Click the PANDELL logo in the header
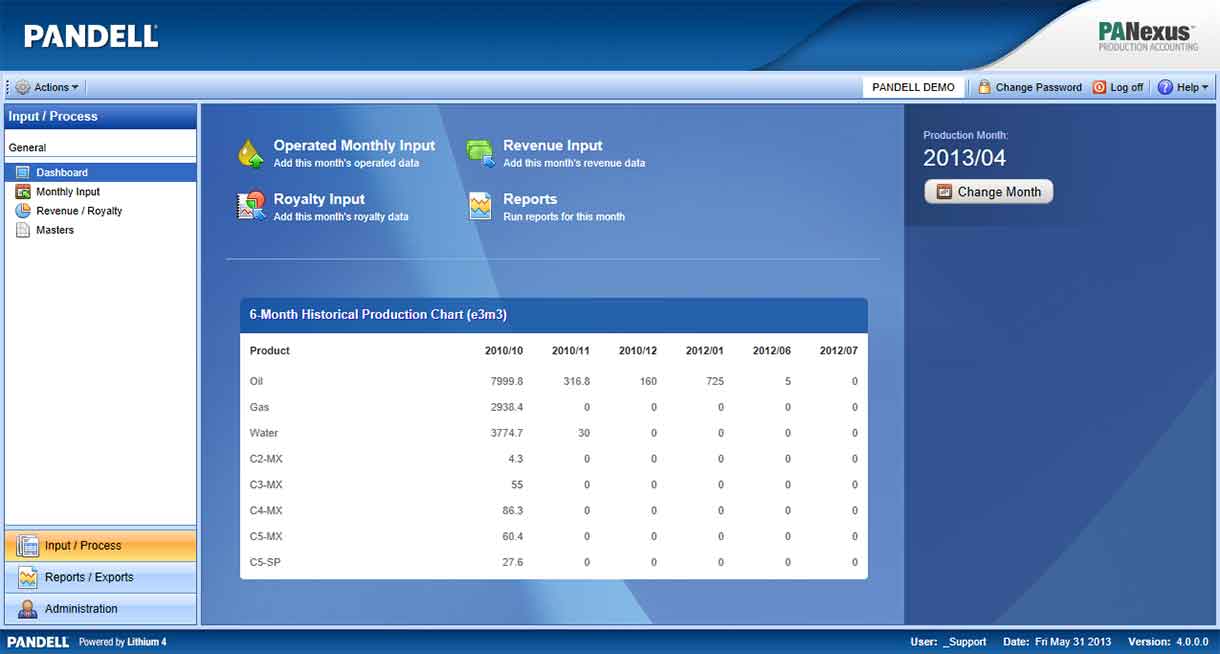1220x654 pixels. click(91, 36)
